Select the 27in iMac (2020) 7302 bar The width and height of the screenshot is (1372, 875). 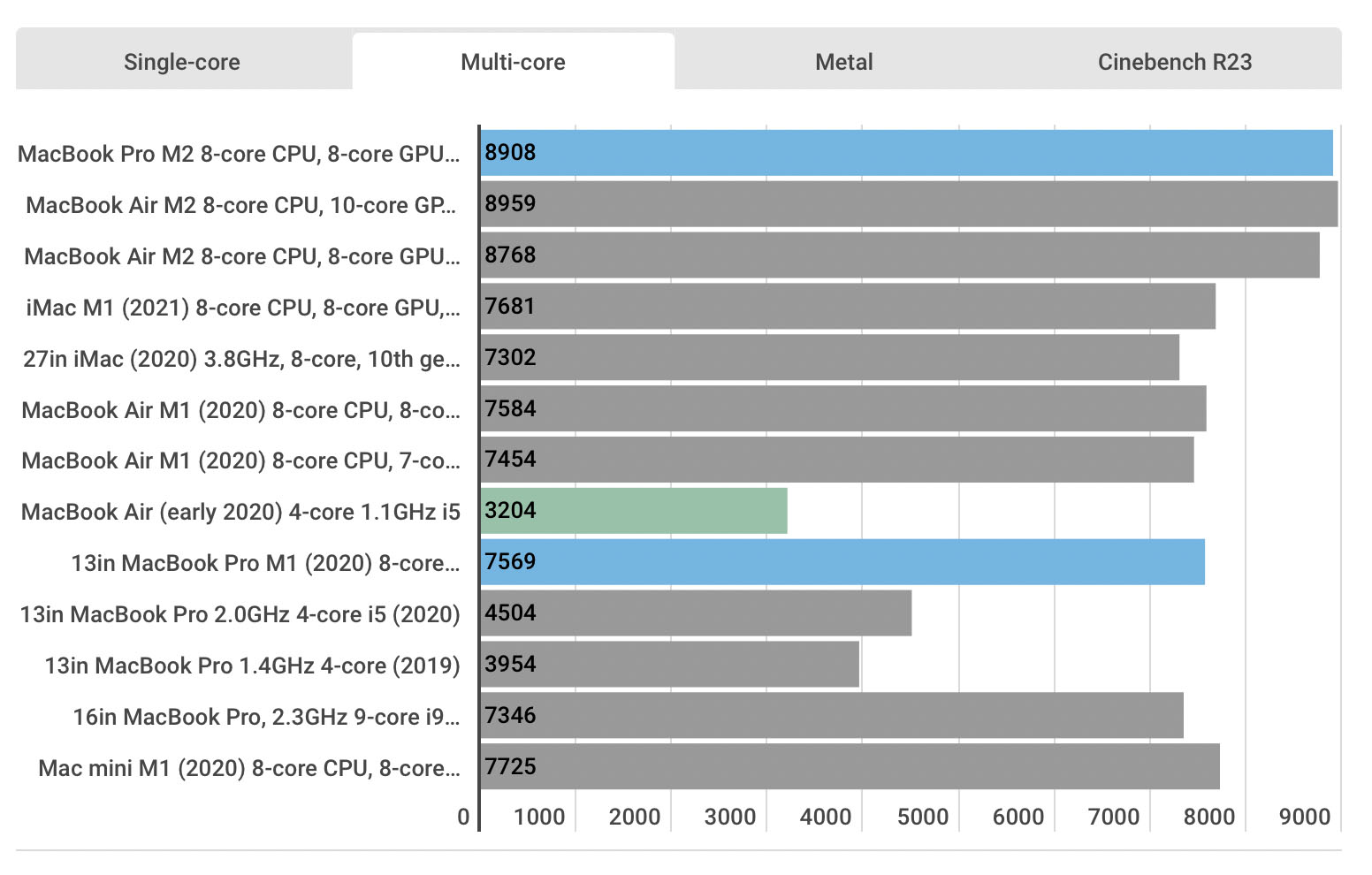(830, 358)
